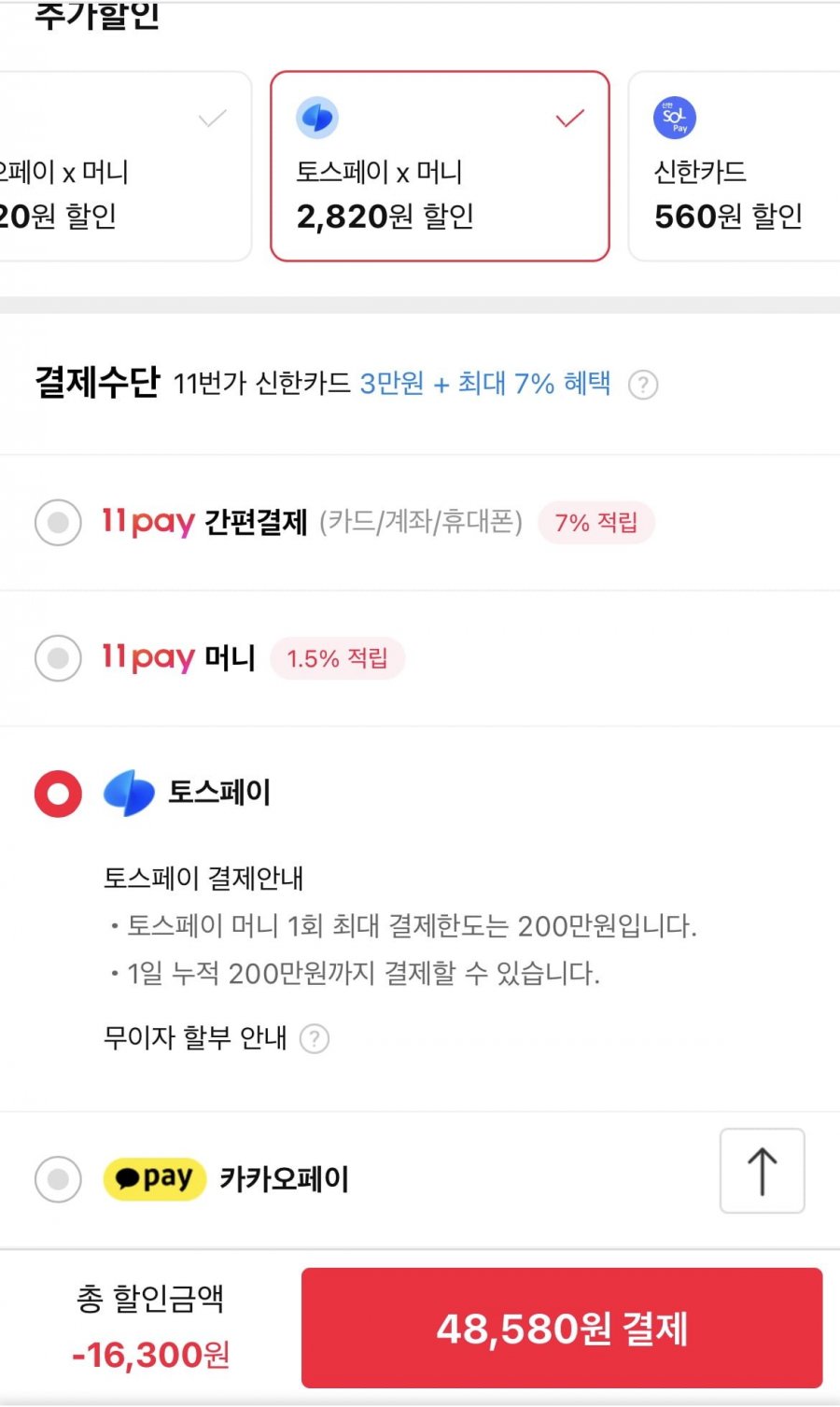Open 3만원 + 최대 7% 혜택 link
The image size is (840, 1407).
(485, 383)
